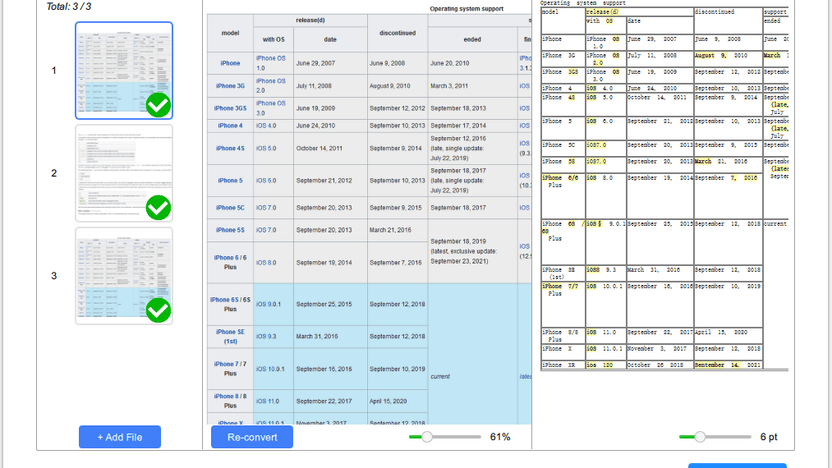Click the iPhone OS 1.0 link
This screenshot has width=832, height=468.
pyautogui.click(x=271, y=63)
